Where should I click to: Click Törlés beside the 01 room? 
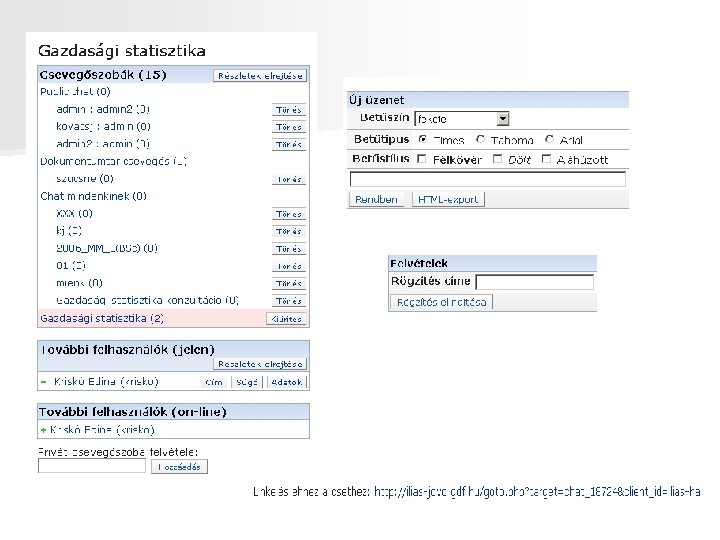[288, 266]
